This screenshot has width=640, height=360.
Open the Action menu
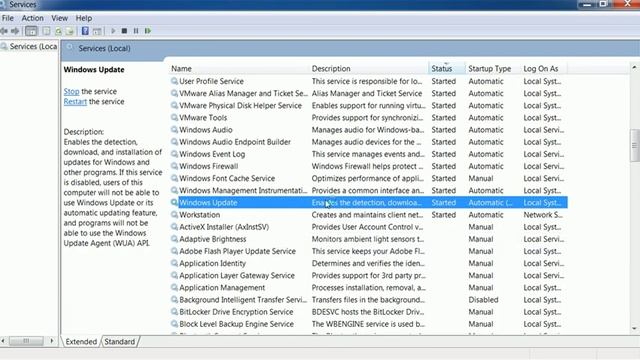[x=33, y=18]
